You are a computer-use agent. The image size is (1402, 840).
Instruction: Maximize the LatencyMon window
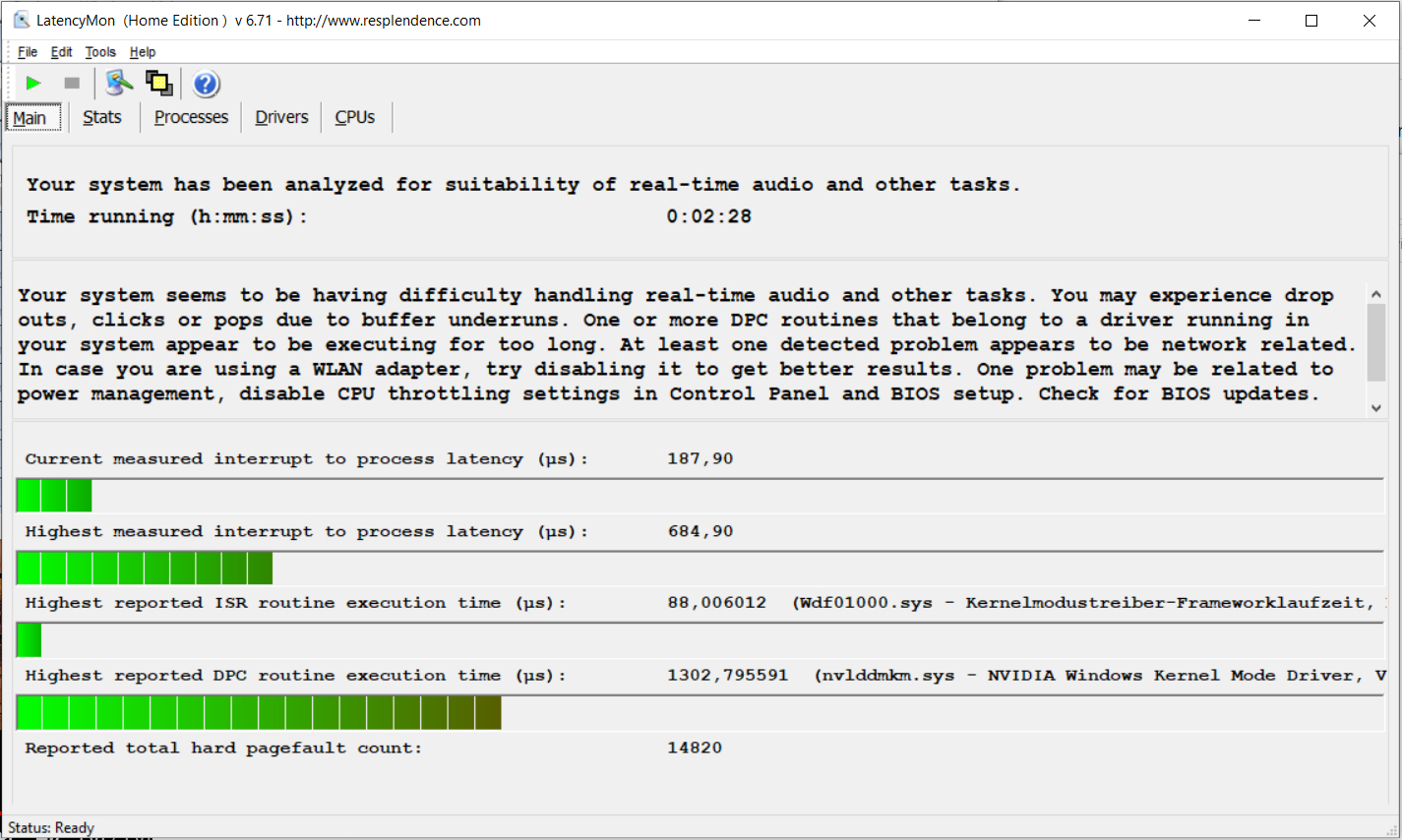pyautogui.click(x=1311, y=21)
